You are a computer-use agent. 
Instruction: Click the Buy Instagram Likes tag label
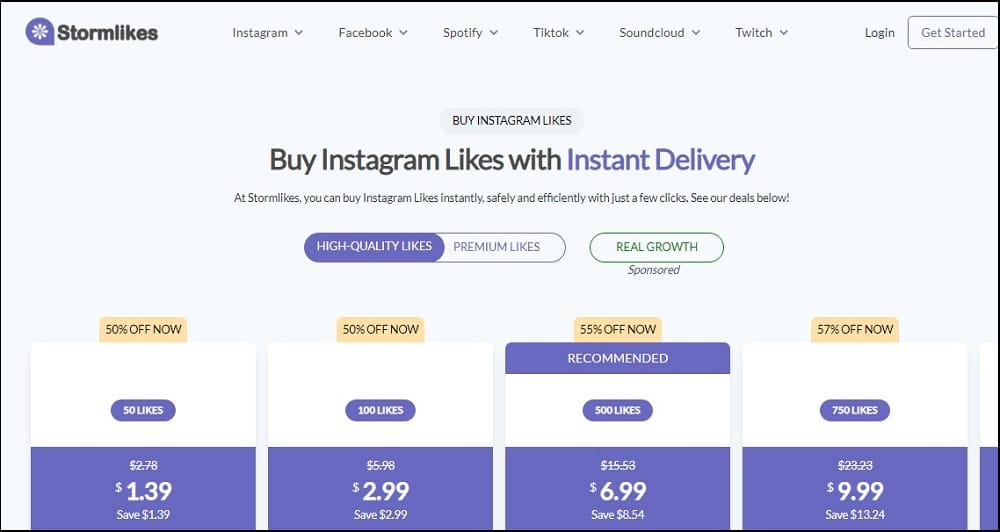point(511,121)
